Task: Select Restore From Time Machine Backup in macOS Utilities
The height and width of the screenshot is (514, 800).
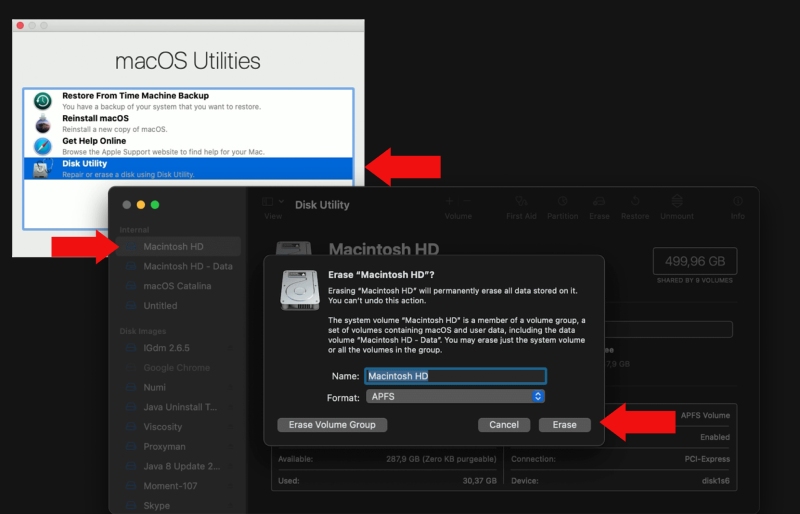Action: click(x=188, y=101)
